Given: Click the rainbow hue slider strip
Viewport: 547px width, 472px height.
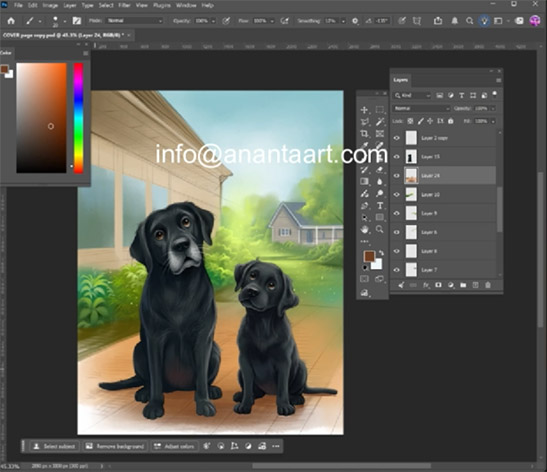Looking at the screenshot, I should pyautogui.click(x=78, y=118).
